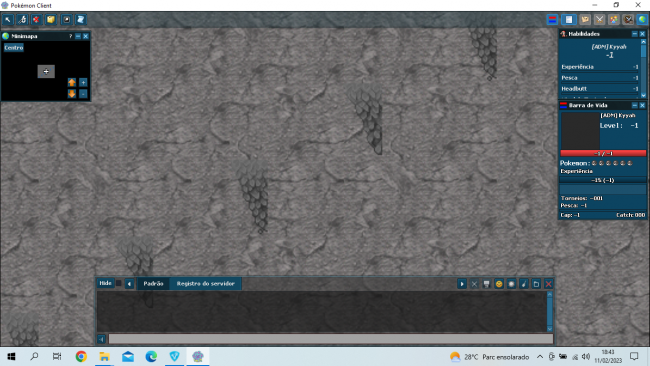650x366 pixels.
Task: Click the Centro button in minimap
Action: click(14, 48)
